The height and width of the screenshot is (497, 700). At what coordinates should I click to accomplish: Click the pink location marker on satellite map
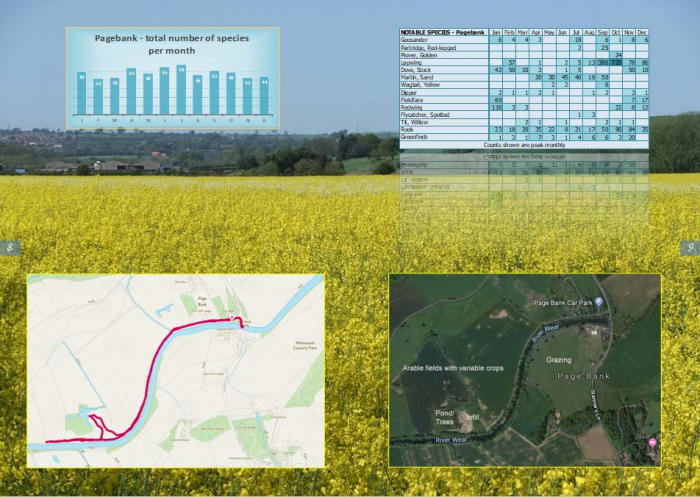coord(652,442)
